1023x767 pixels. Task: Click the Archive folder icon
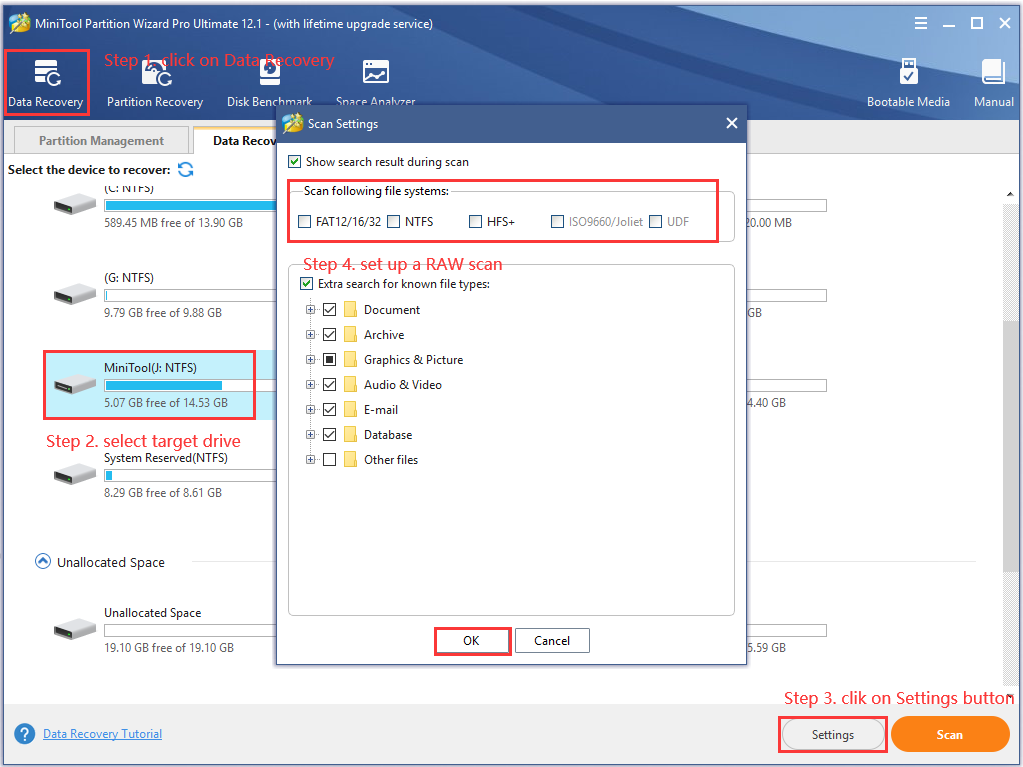350,335
